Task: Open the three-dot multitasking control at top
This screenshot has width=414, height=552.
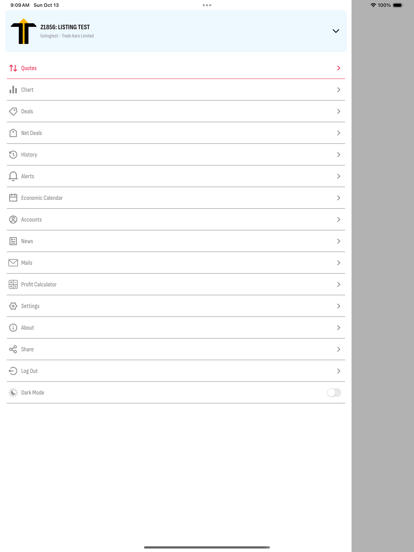Action: point(207,5)
